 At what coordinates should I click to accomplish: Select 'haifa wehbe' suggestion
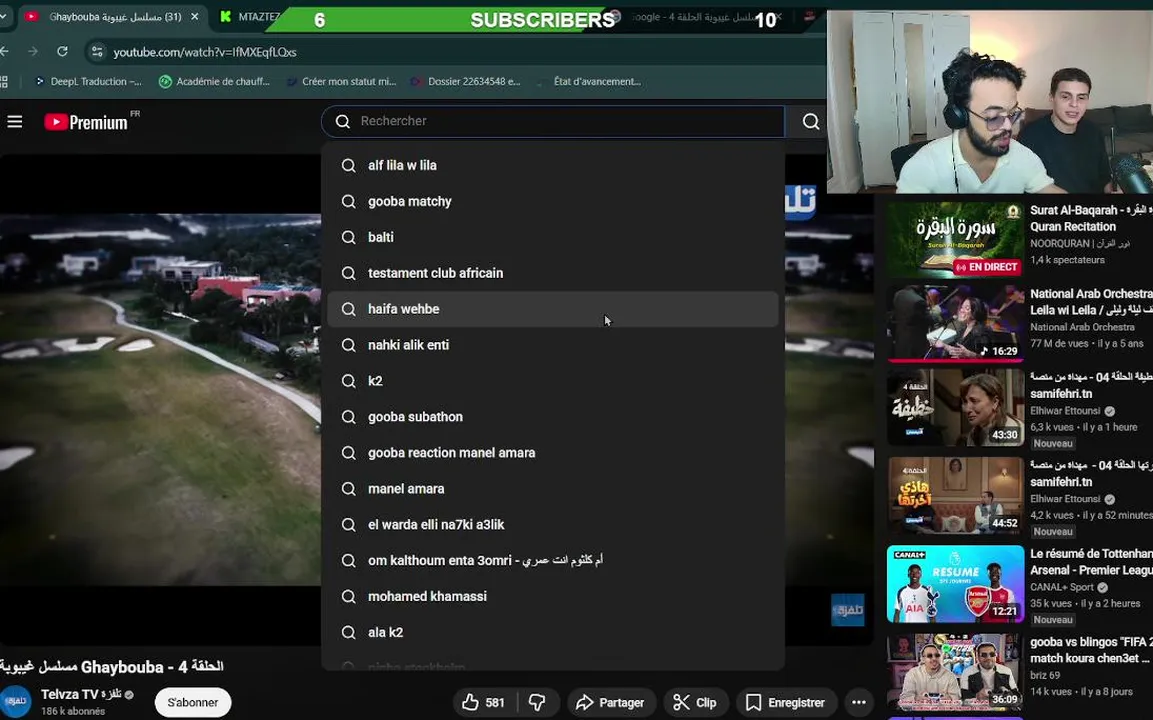[x=553, y=309]
